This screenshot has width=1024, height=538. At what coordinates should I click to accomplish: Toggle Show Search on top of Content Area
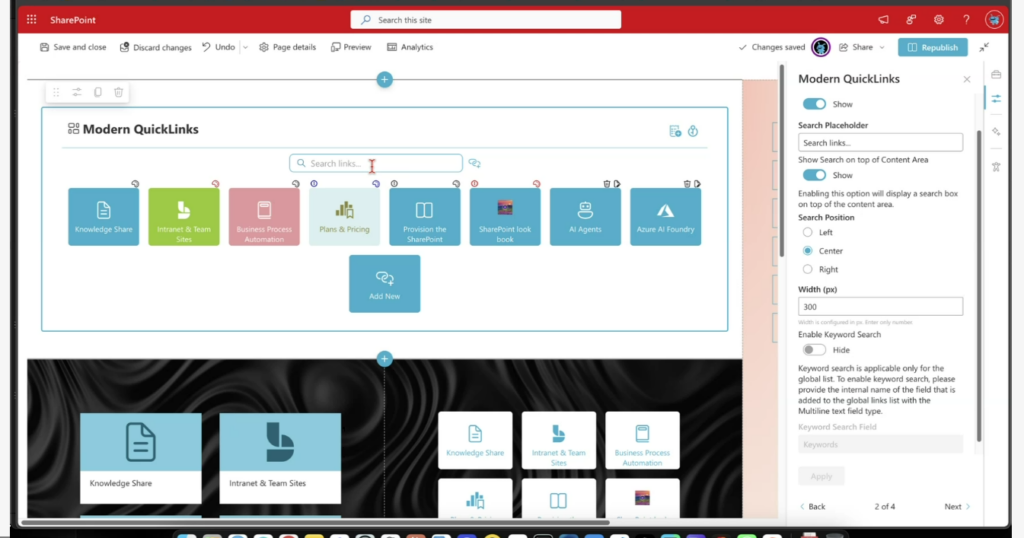pos(814,175)
